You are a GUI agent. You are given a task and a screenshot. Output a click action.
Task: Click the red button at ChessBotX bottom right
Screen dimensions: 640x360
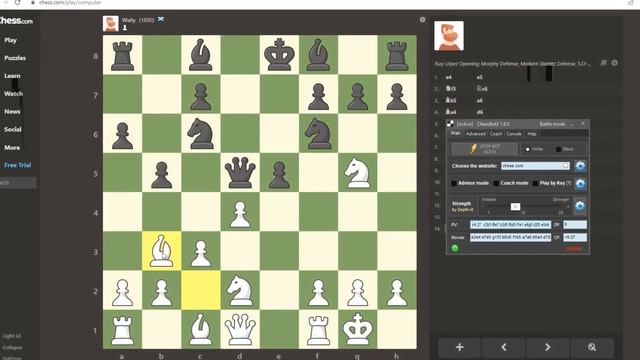tap(574, 248)
